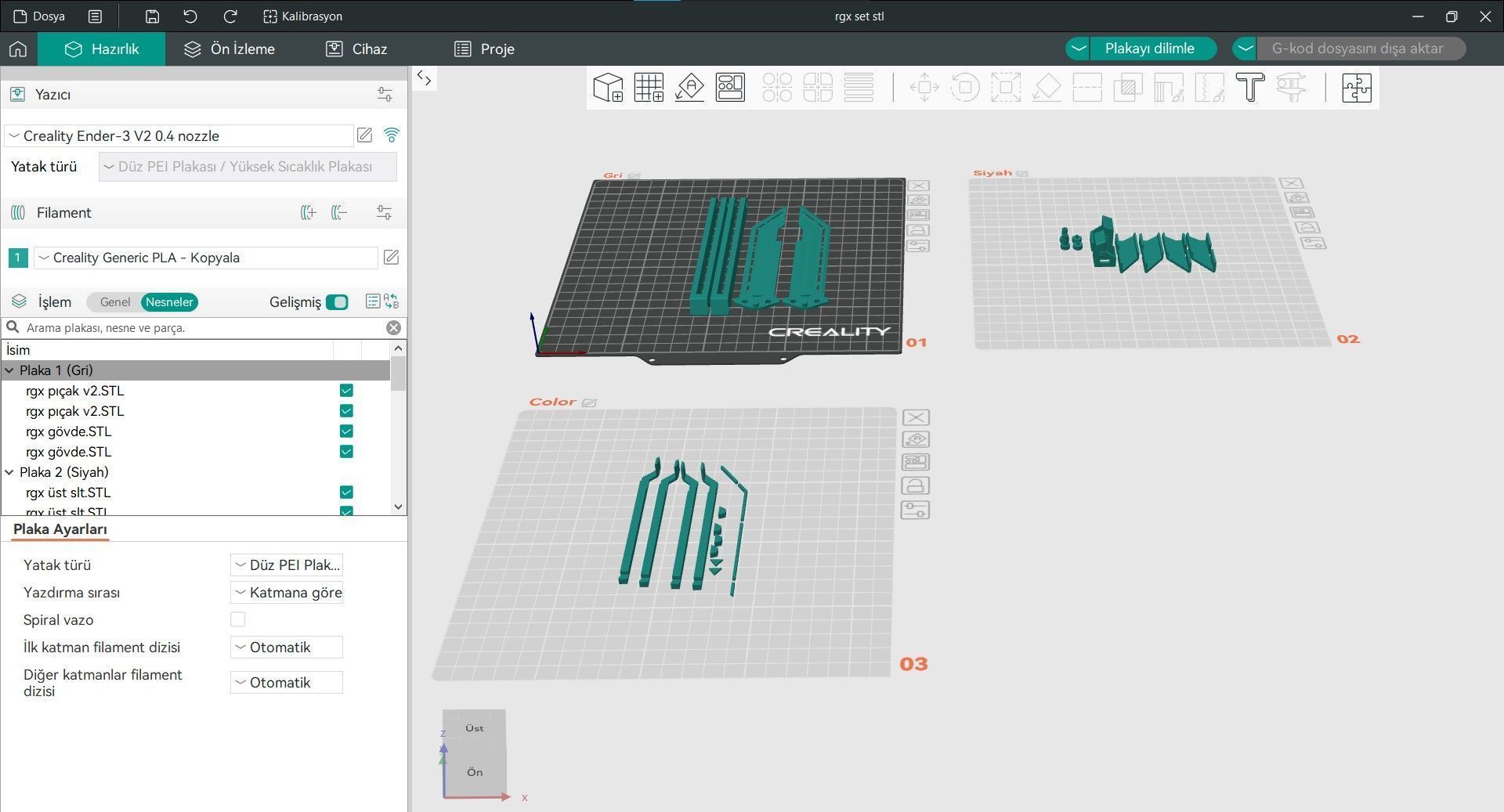Image resolution: width=1504 pixels, height=812 pixels.
Task: Select the Move tool in toolbar
Action: (924, 88)
